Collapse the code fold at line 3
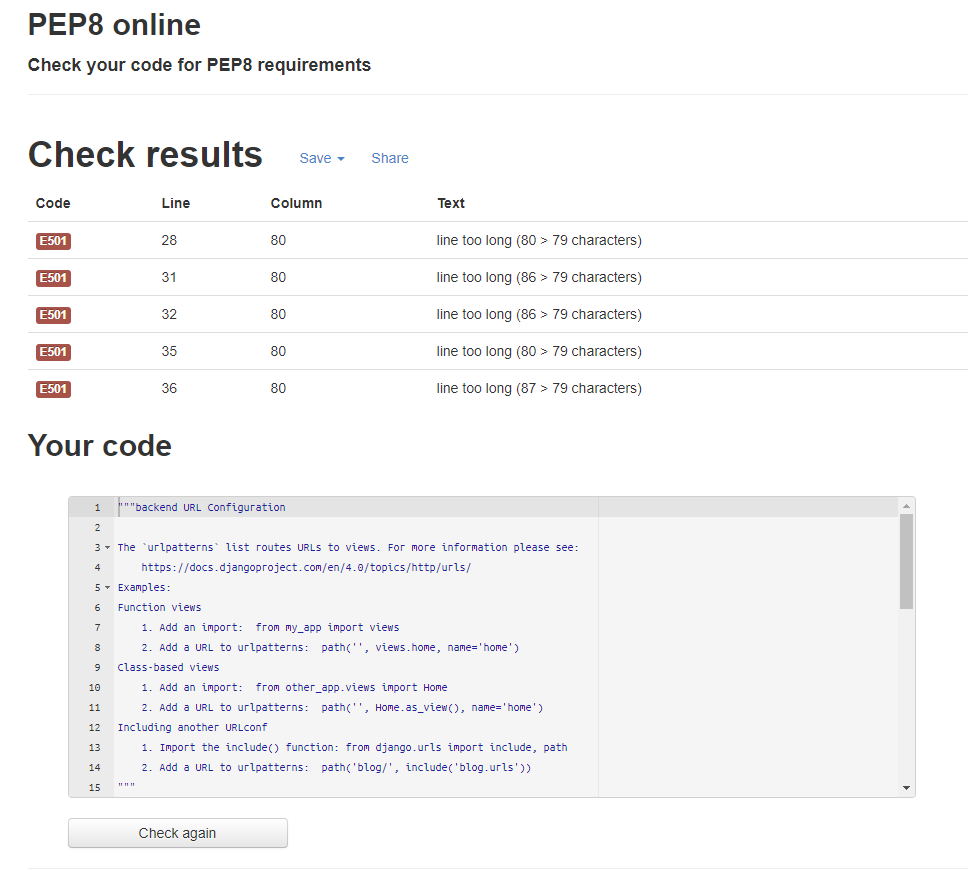The width and height of the screenshot is (974, 870). (x=106, y=547)
